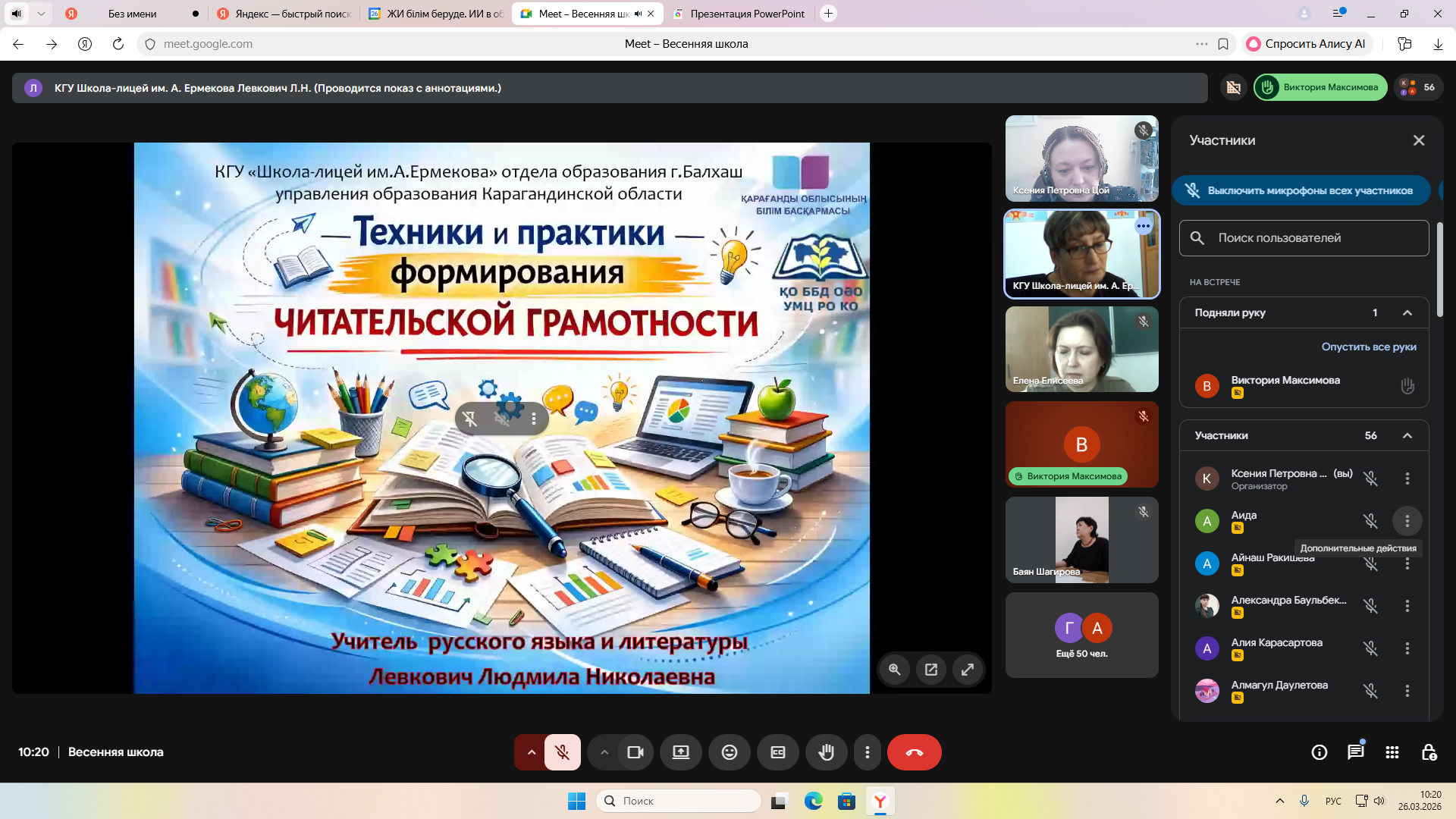The image size is (1456, 819).
Task: Open the emoji reactions button
Action: [729, 752]
